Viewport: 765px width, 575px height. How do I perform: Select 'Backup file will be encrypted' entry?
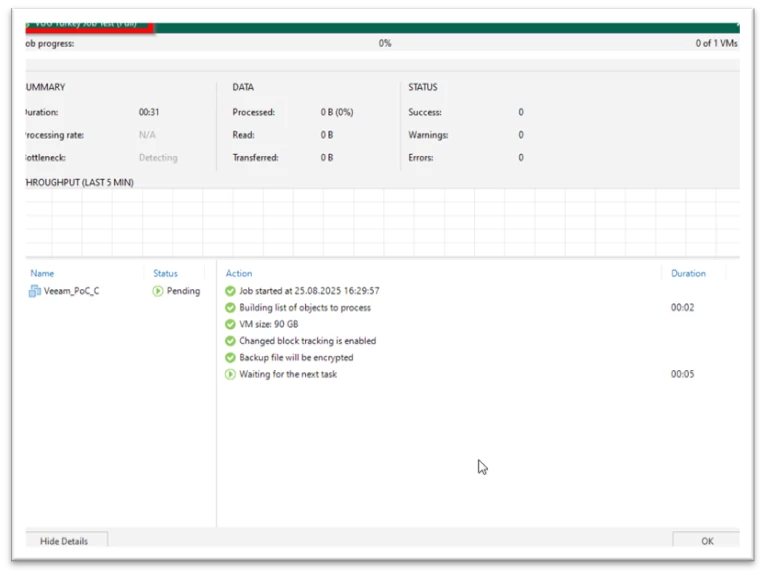pyautogui.click(x=296, y=357)
